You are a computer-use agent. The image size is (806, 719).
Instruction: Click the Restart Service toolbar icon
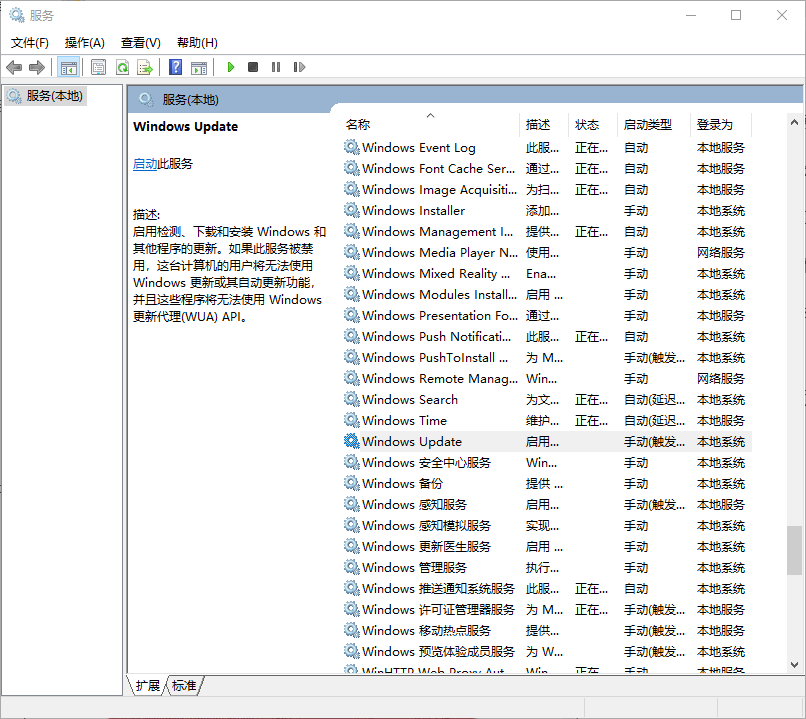tap(299, 67)
